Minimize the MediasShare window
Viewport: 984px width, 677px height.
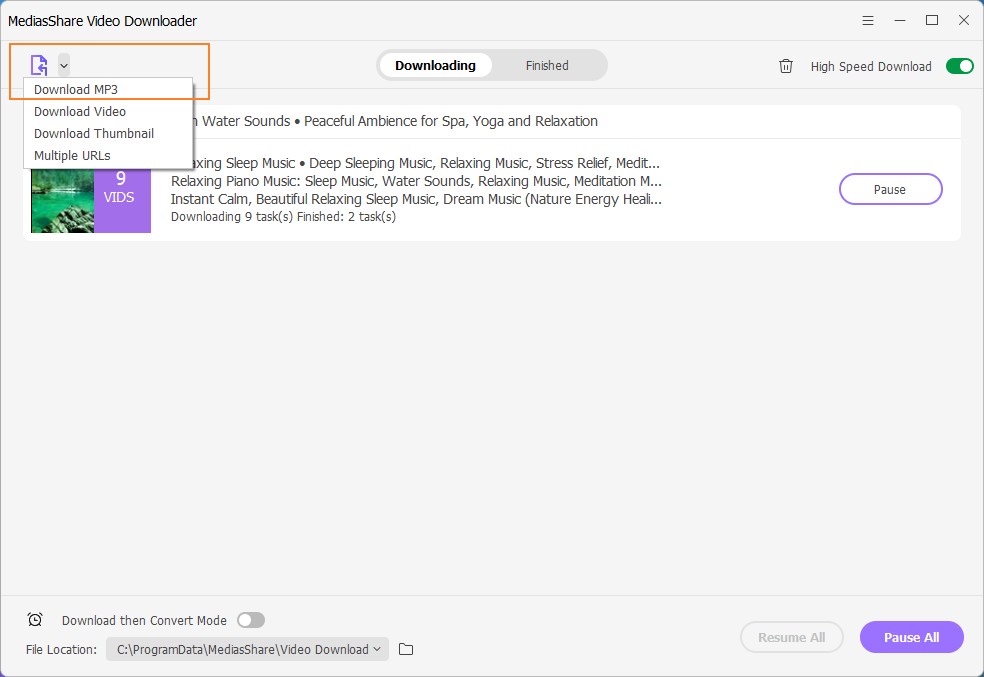(x=899, y=20)
